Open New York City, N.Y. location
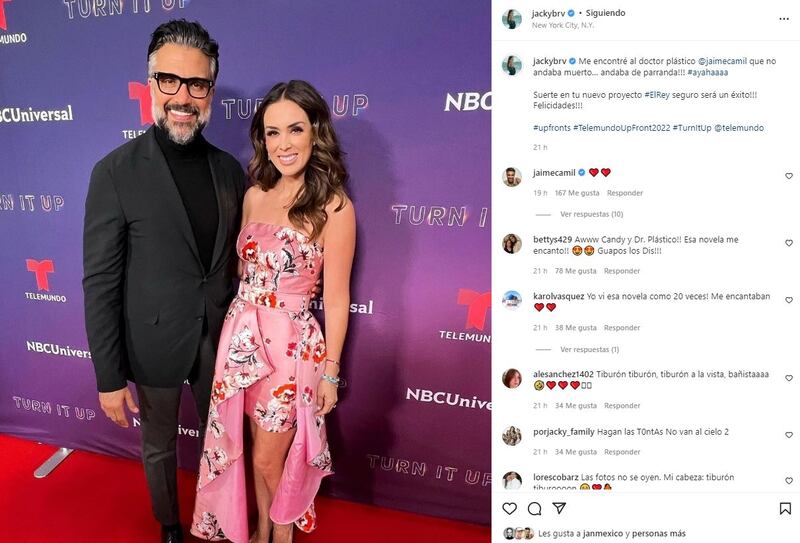The height and width of the screenshot is (543, 800). point(563,25)
